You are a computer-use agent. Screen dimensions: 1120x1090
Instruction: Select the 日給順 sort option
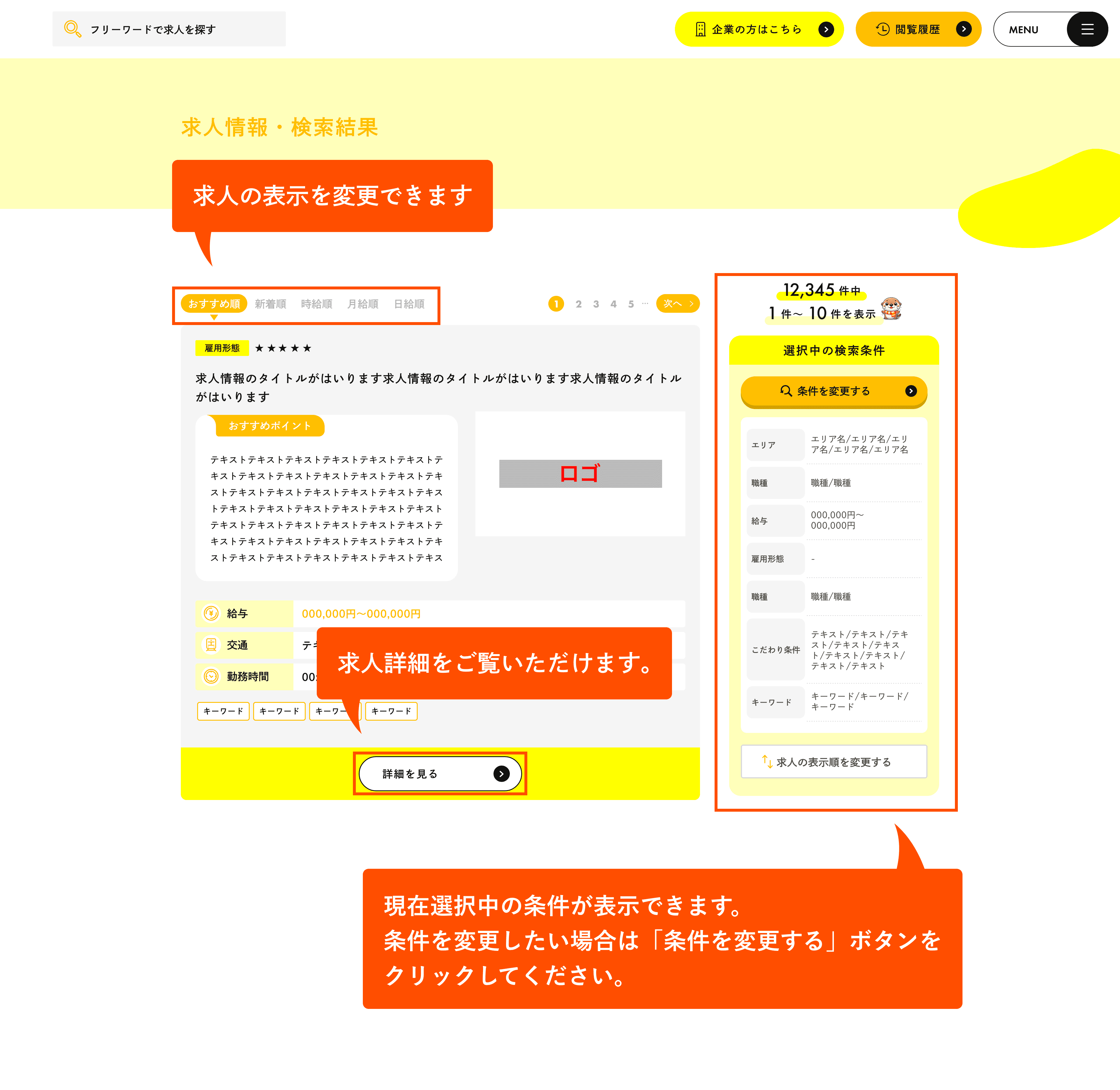pos(409,303)
